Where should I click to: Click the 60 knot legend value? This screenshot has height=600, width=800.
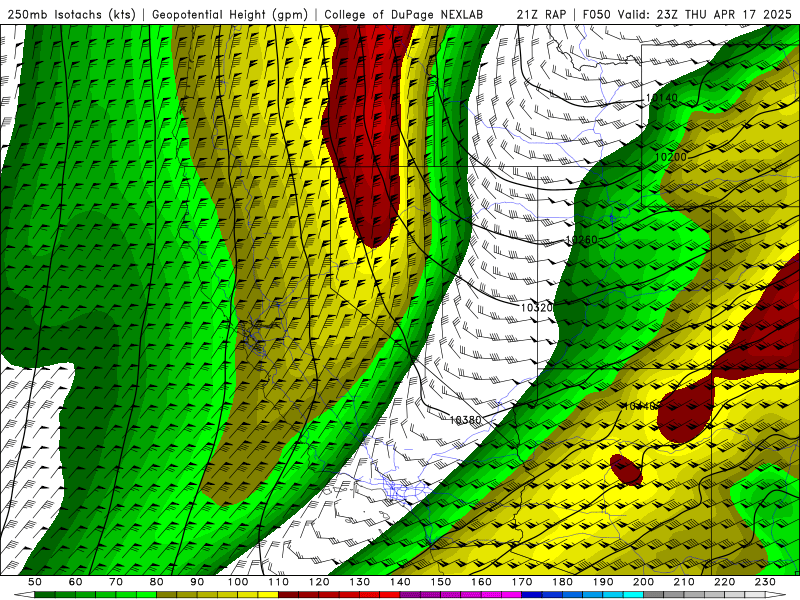click(75, 582)
